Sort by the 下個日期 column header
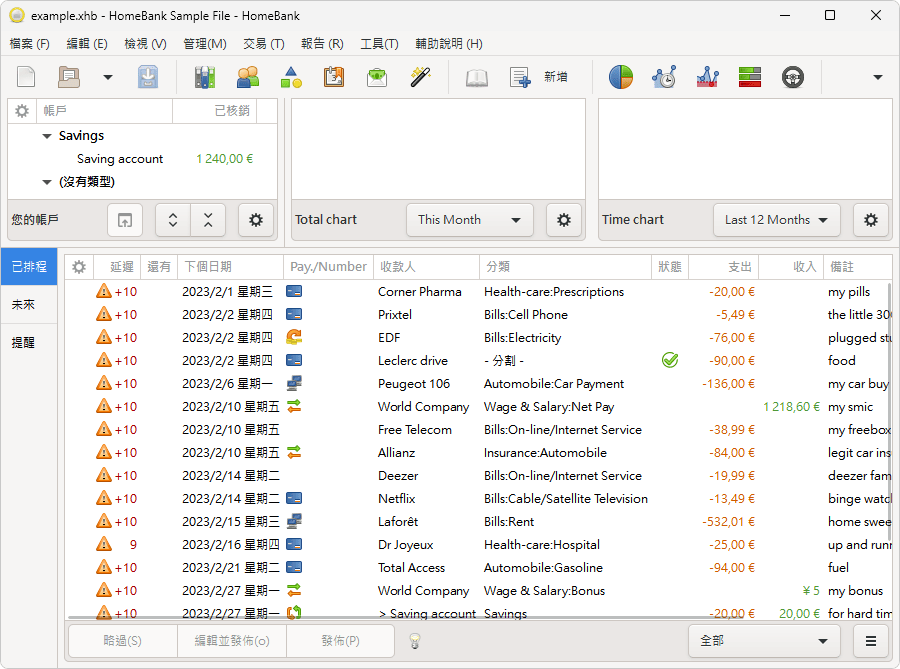 click(x=230, y=267)
